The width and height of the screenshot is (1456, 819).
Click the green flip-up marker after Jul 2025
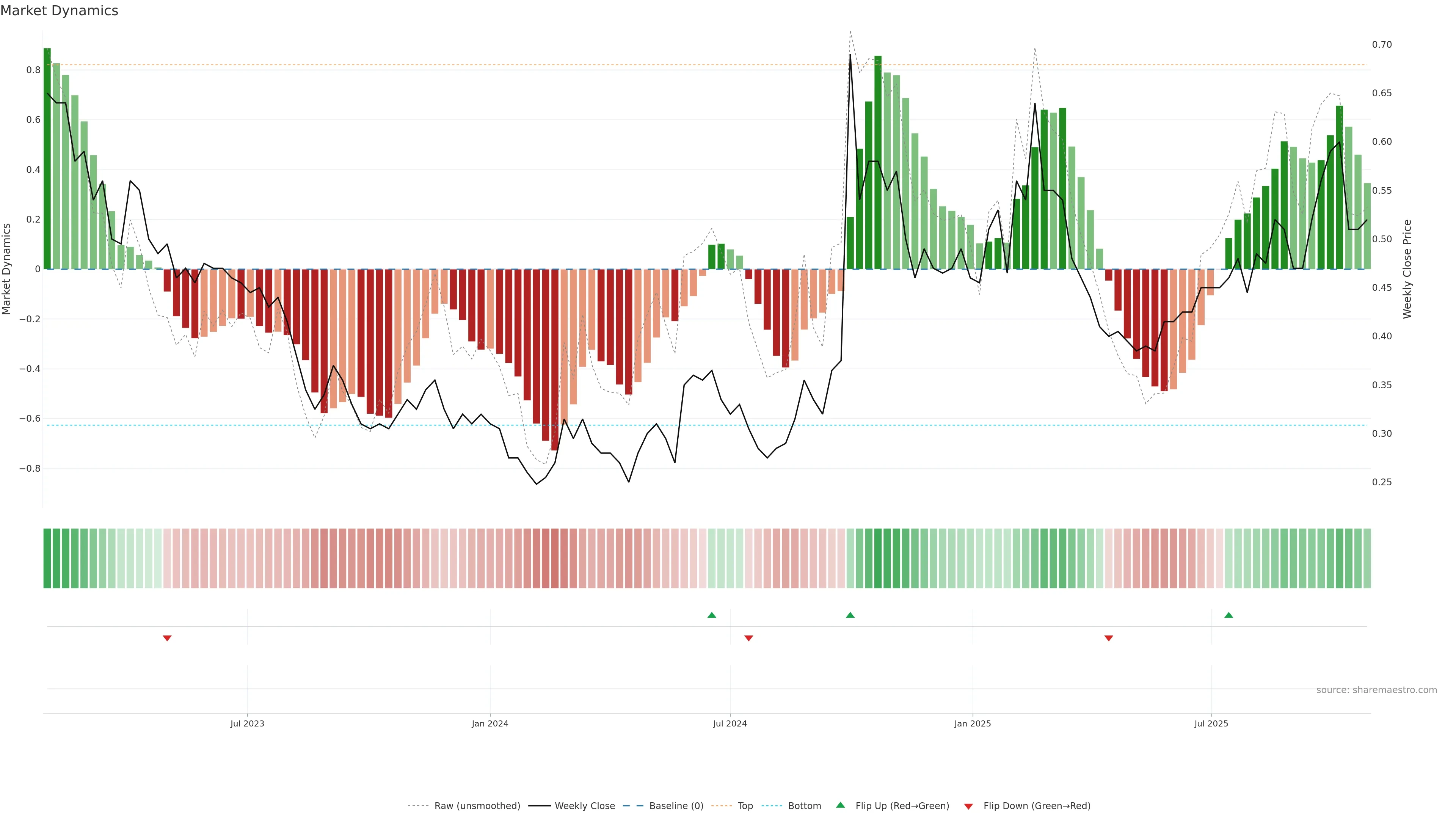[1229, 615]
